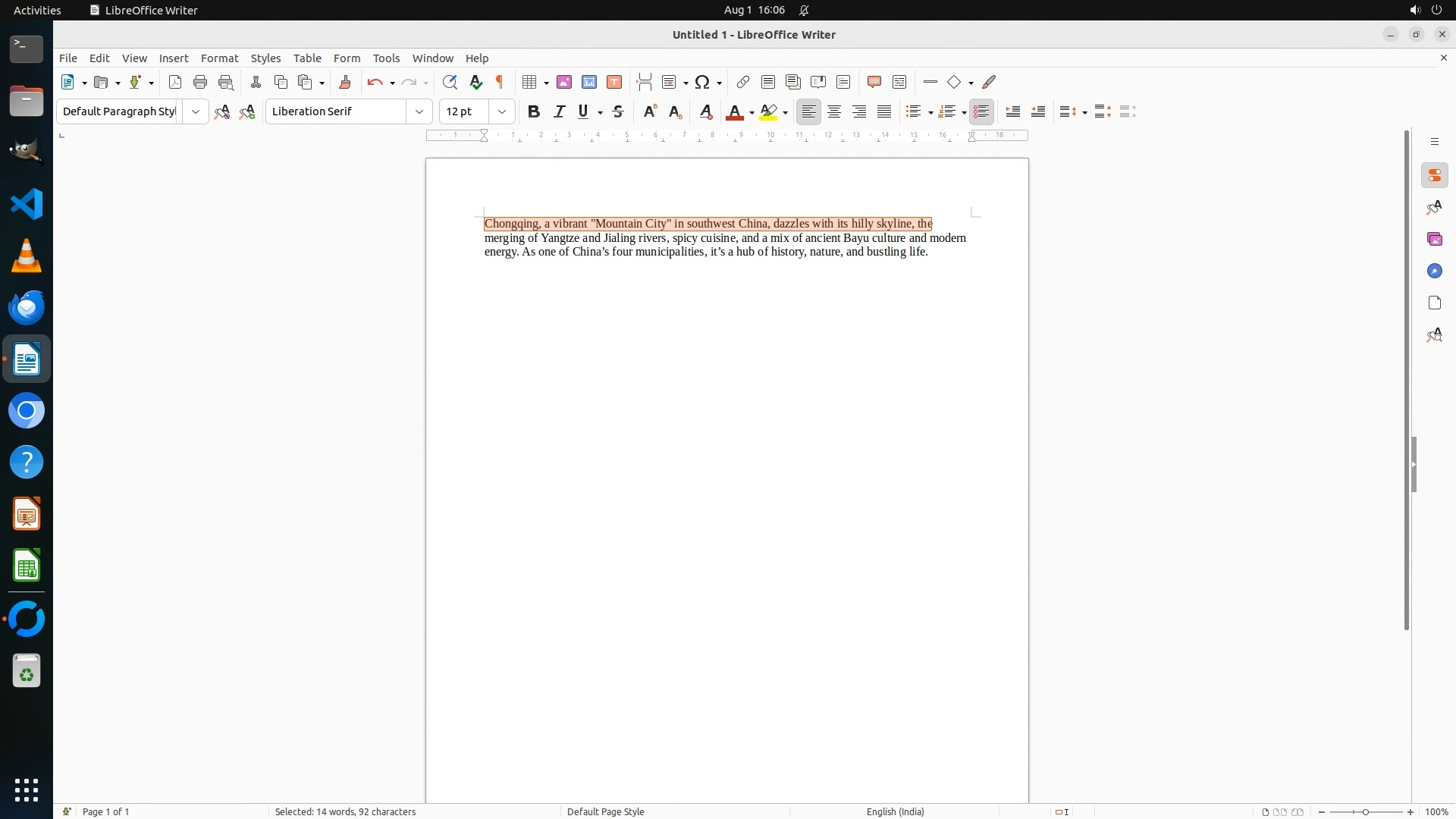Open the Tools menu
Image resolution: width=1456 pixels, height=819 pixels.
point(386,58)
